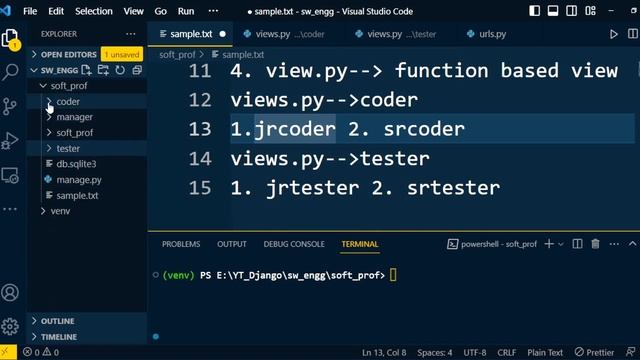Open the Run and Debug view
This screenshot has width=640, height=360.
(10, 141)
